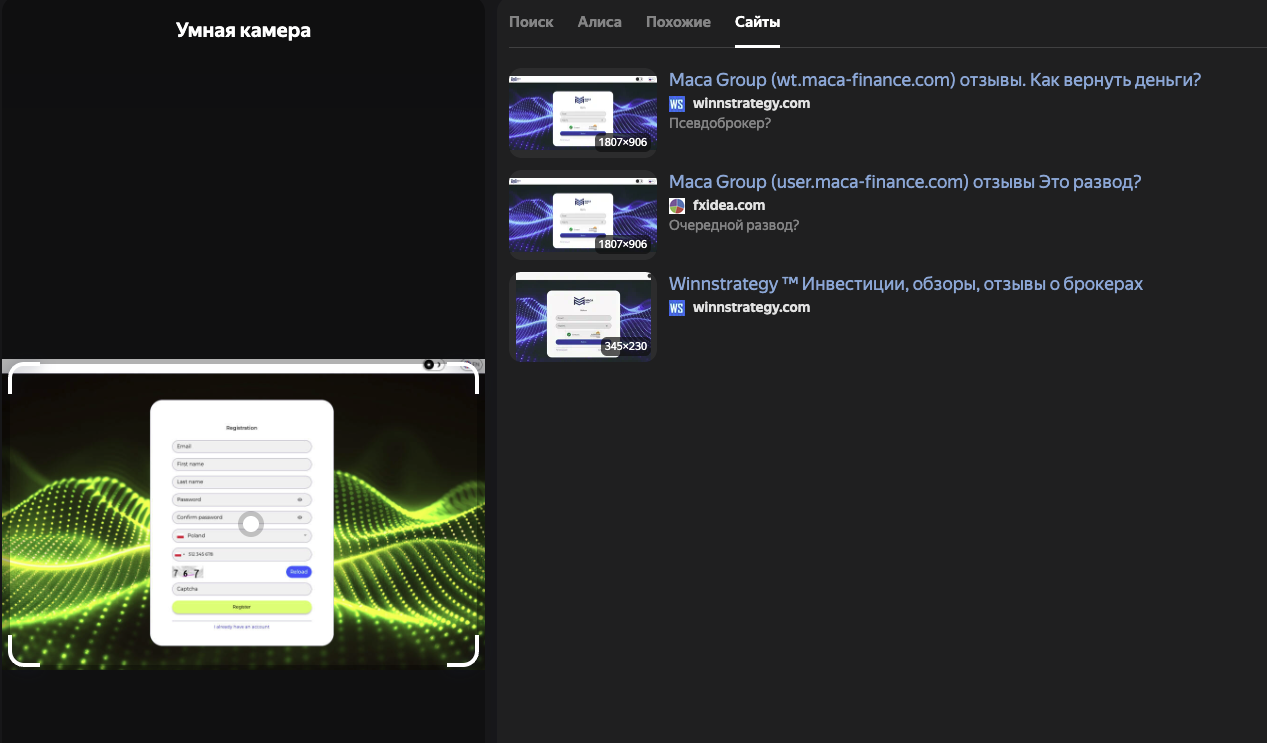Click the WS favicon of the first result
The height and width of the screenshot is (743, 1267).
click(x=677, y=104)
